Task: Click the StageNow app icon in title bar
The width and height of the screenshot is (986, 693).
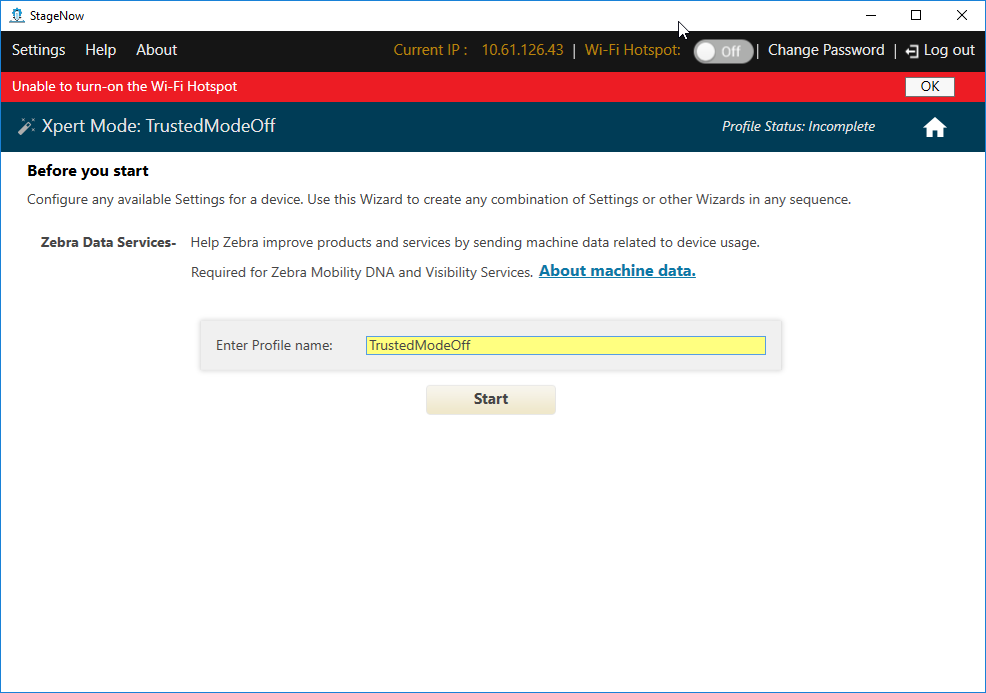Action: tap(16, 15)
